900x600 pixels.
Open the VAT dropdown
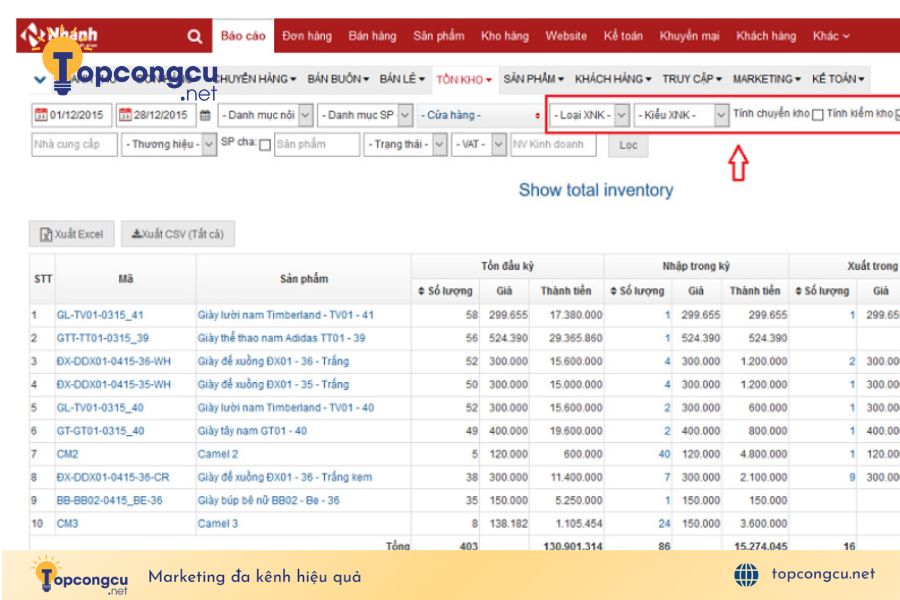479,144
